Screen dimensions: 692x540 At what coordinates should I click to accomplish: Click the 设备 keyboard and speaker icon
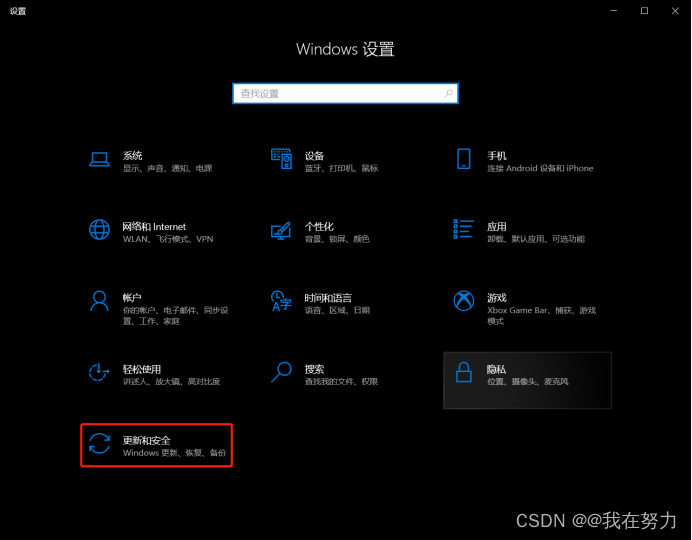(x=281, y=159)
